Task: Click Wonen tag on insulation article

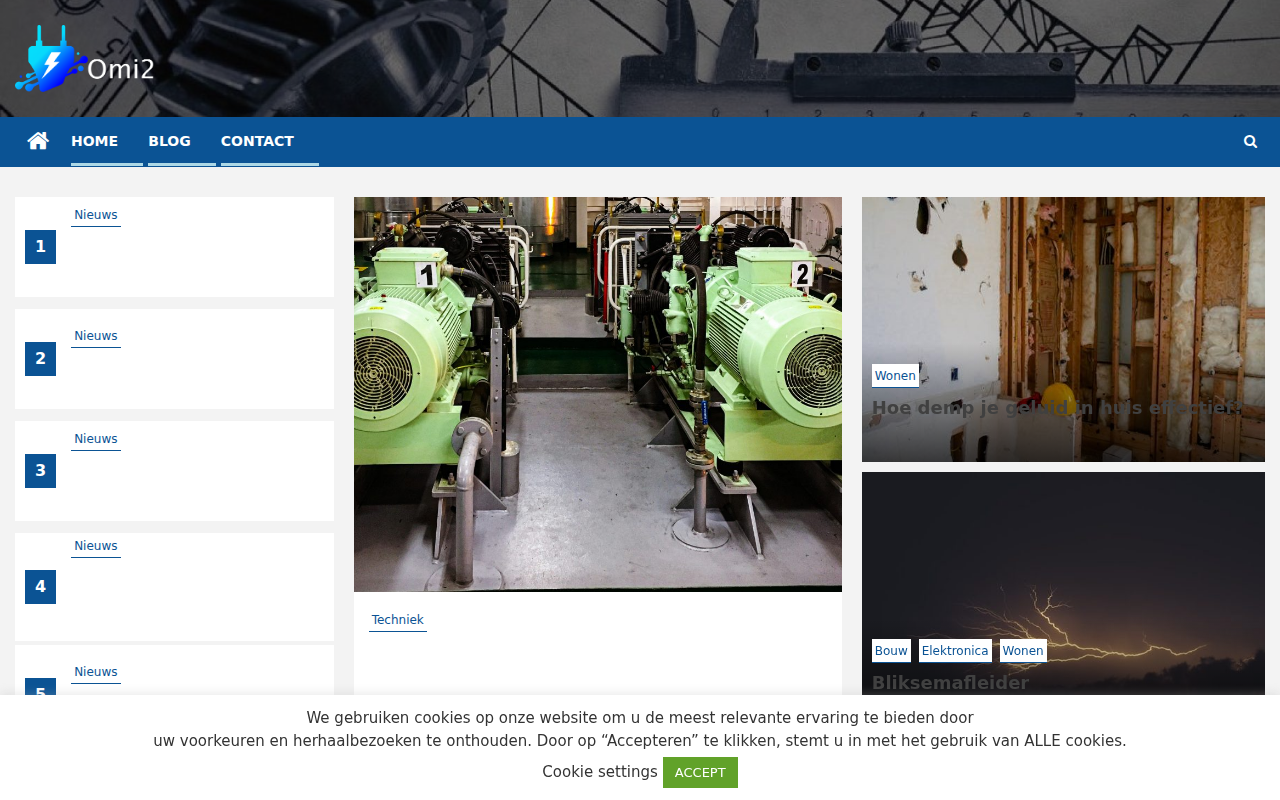Action: tap(895, 376)
